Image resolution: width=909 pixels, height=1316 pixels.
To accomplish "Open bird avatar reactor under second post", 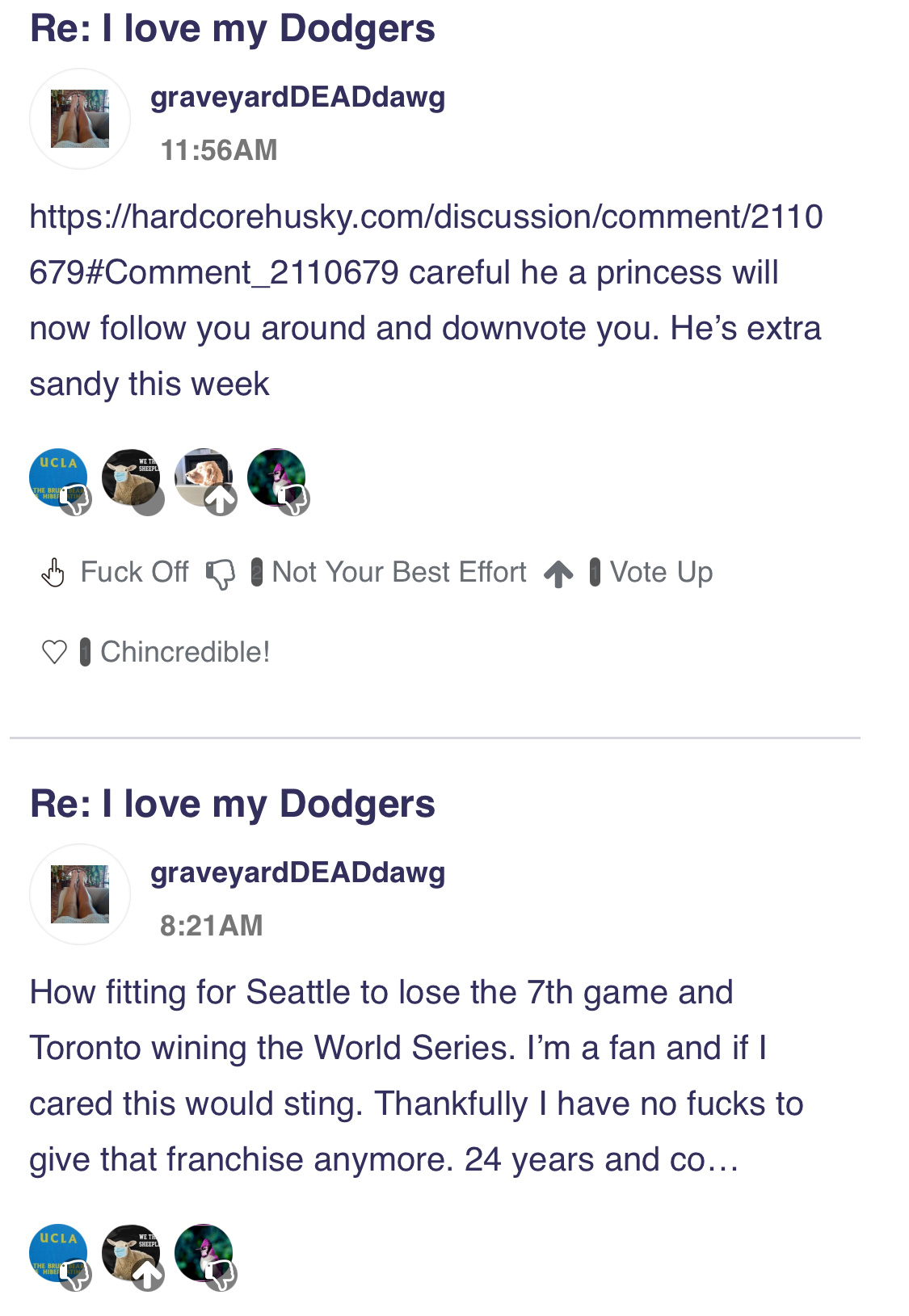I will point(204,1253).
